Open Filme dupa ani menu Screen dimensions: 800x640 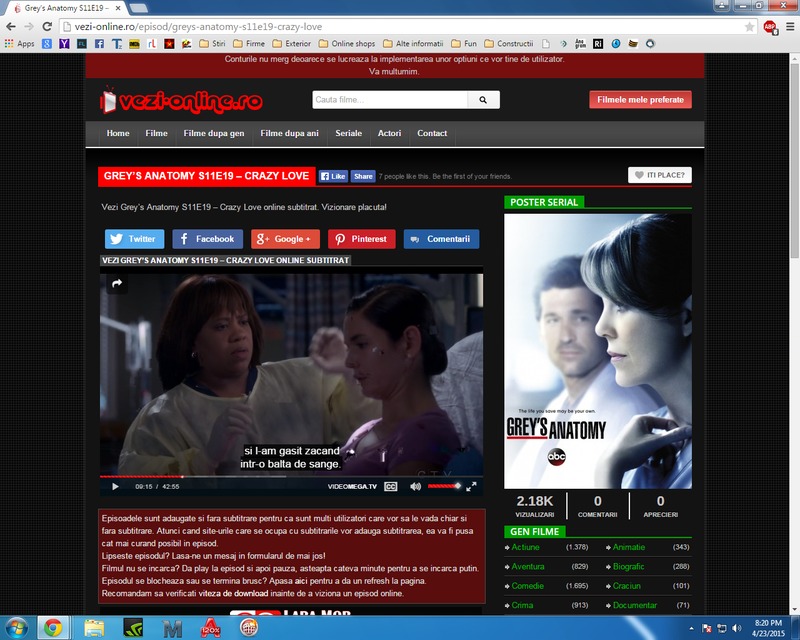[x=289, y=133]
